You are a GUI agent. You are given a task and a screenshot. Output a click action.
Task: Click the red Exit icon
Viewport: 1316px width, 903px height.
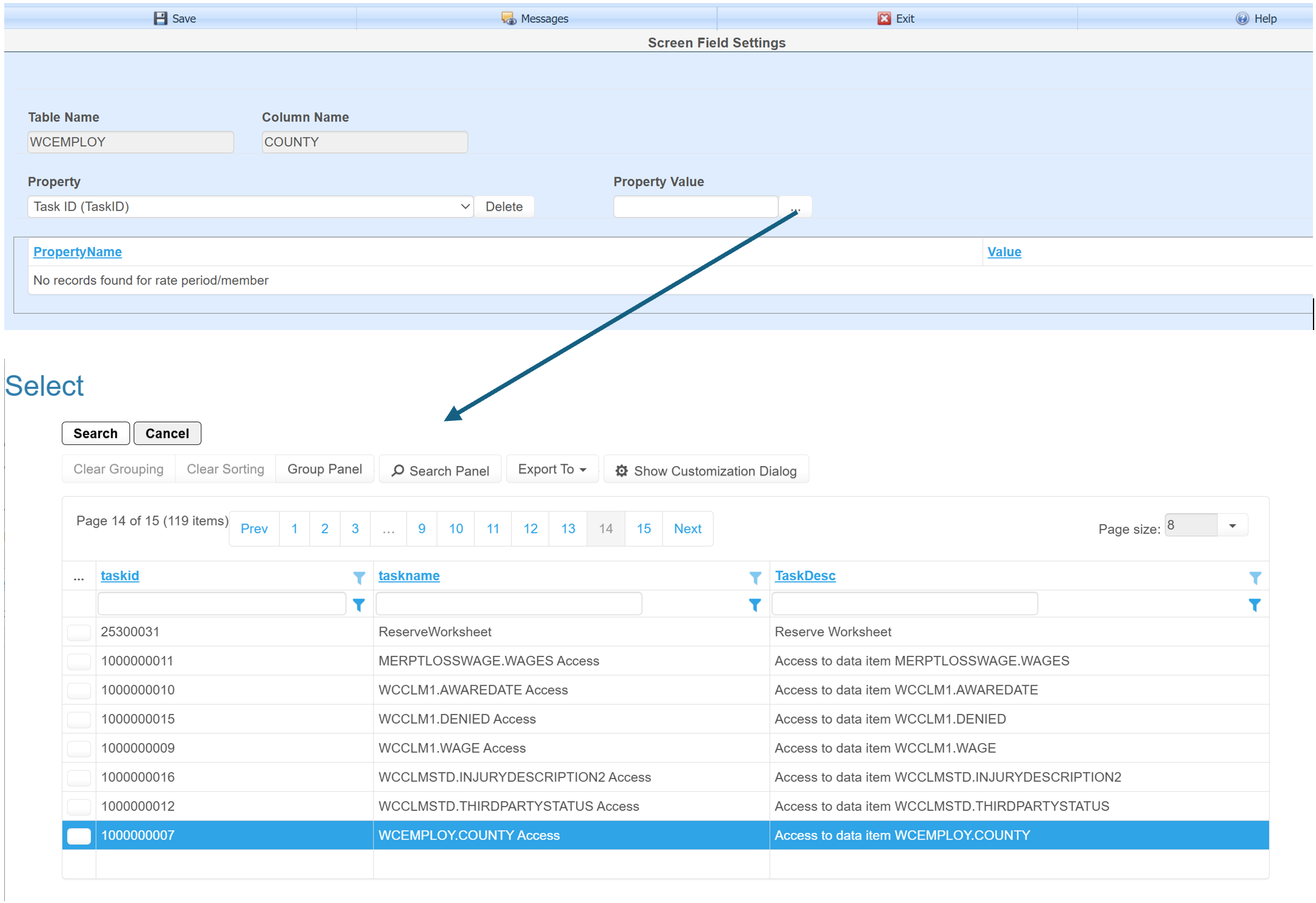pyautogui.click(x=883, y=18)
